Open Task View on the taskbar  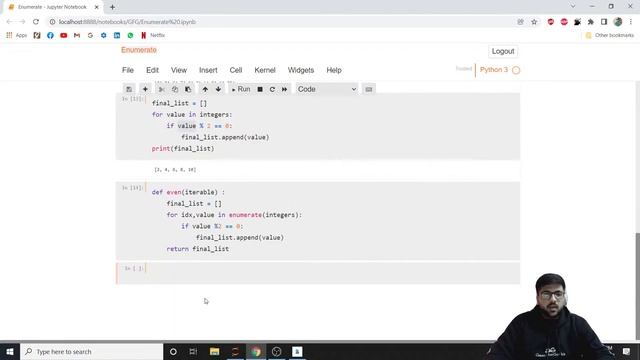pos(193,351)
